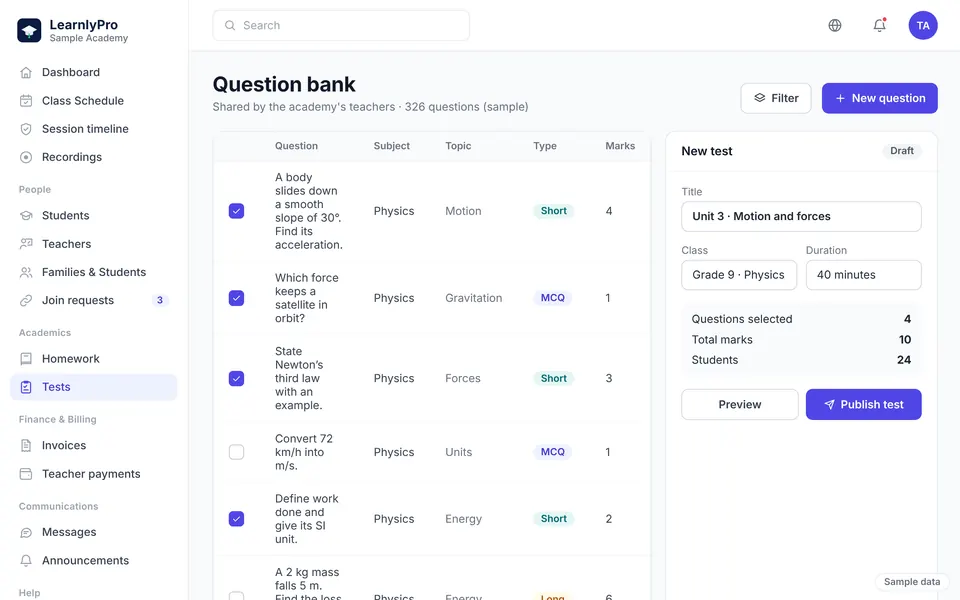Screen dimensions: 960x600
Task: Click the Question column header
Action: (296, 146)
